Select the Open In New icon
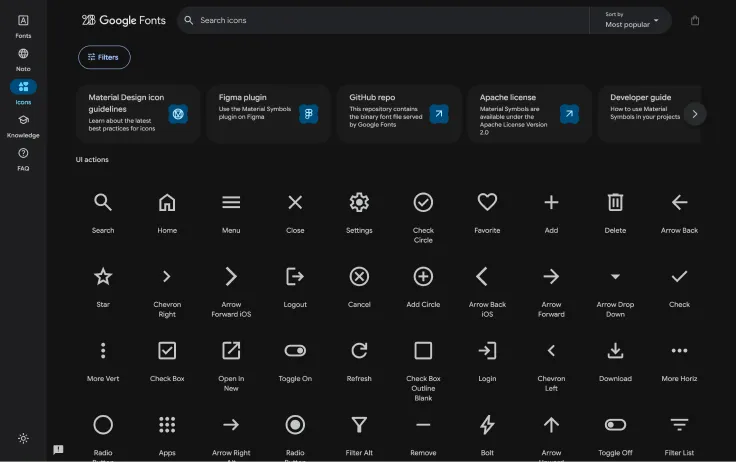This screenshot has width=736, height=462. tap(231, 351)
